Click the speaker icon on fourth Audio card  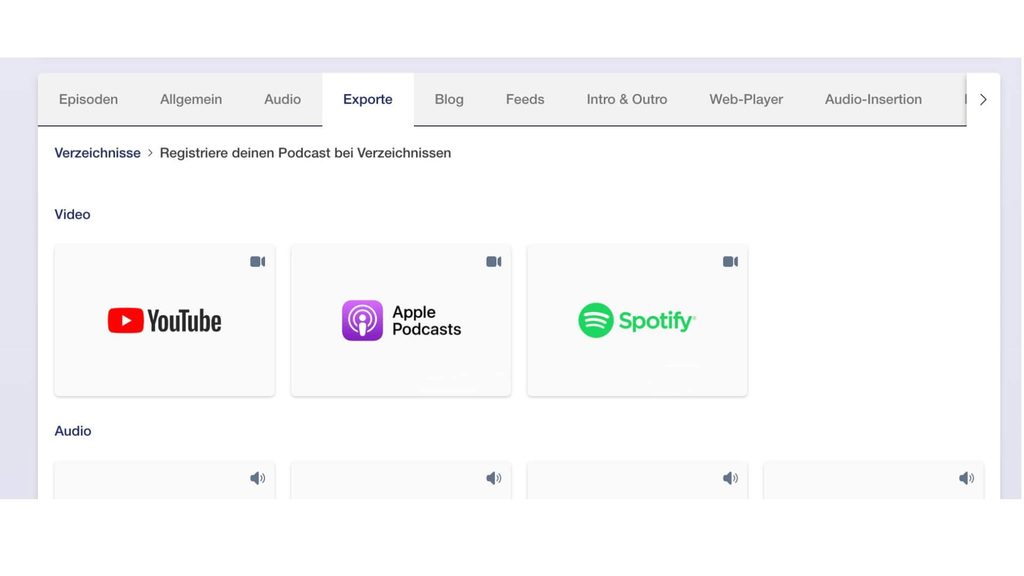[x=967, y=479]
